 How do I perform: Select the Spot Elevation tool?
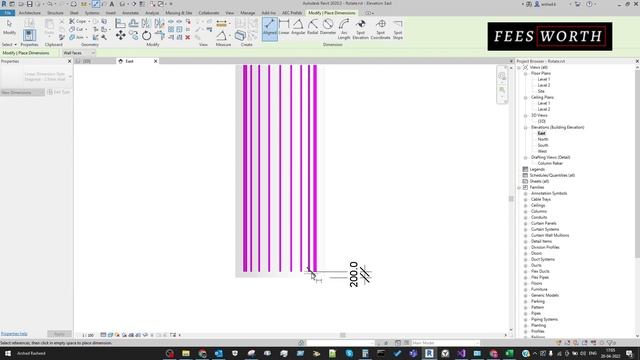tap(360, 29)
